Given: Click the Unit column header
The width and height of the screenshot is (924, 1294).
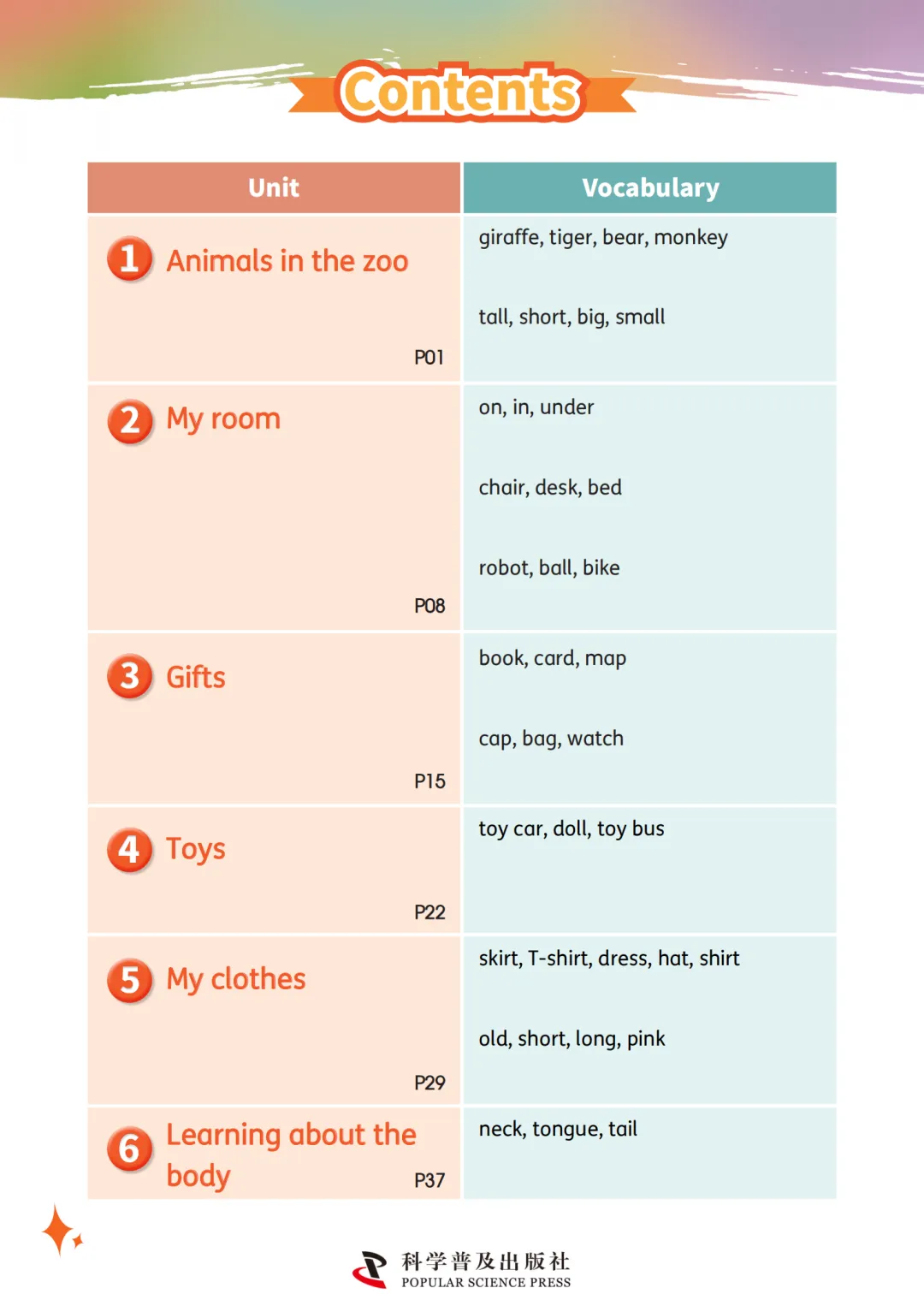Looking at the screenshot, I should pyautogui.click(x=274, y=187).
